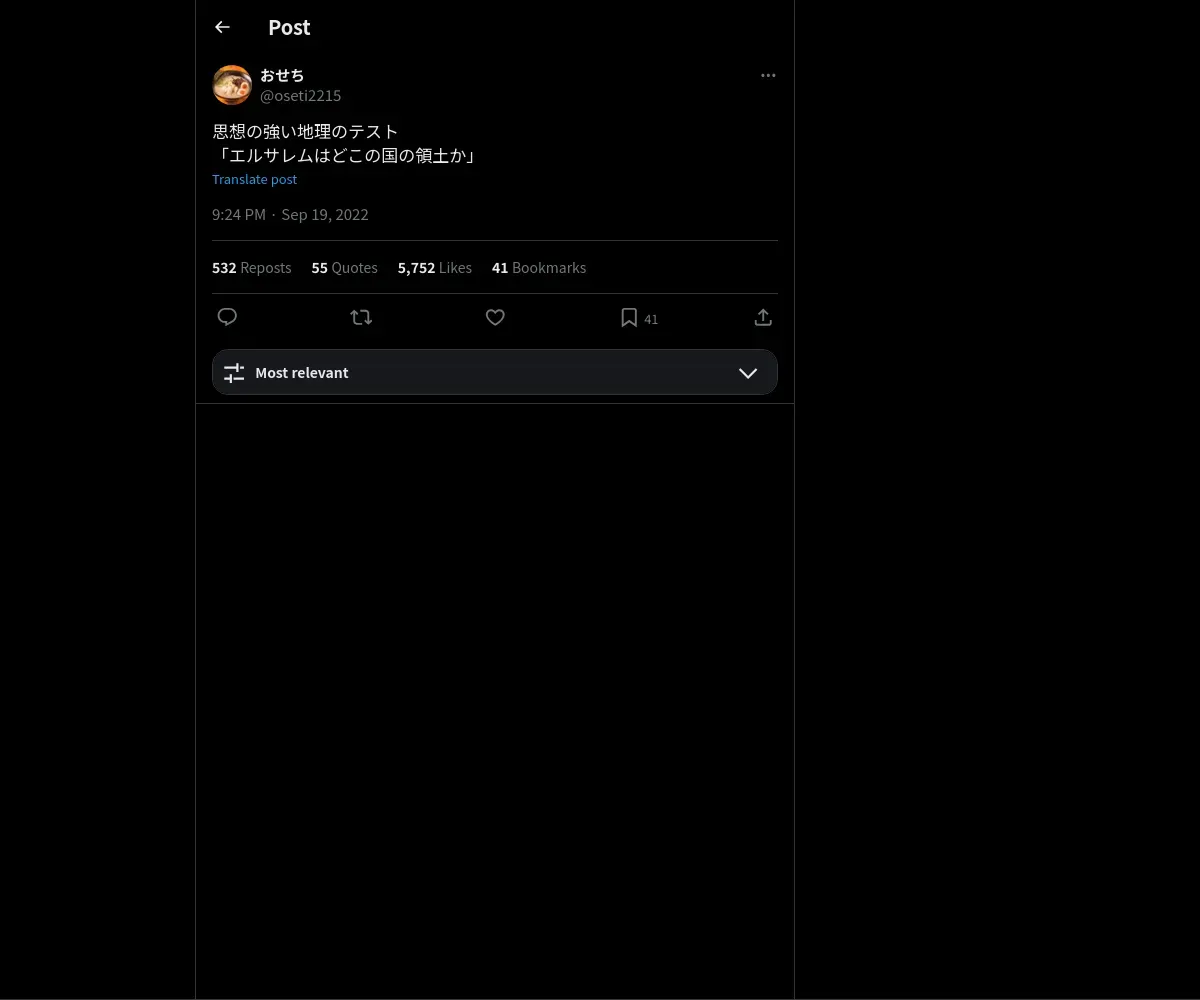Open the 9:24 PM Sep 19, 2022 timestamp
1200x1000 pixels.
point(290,215)
